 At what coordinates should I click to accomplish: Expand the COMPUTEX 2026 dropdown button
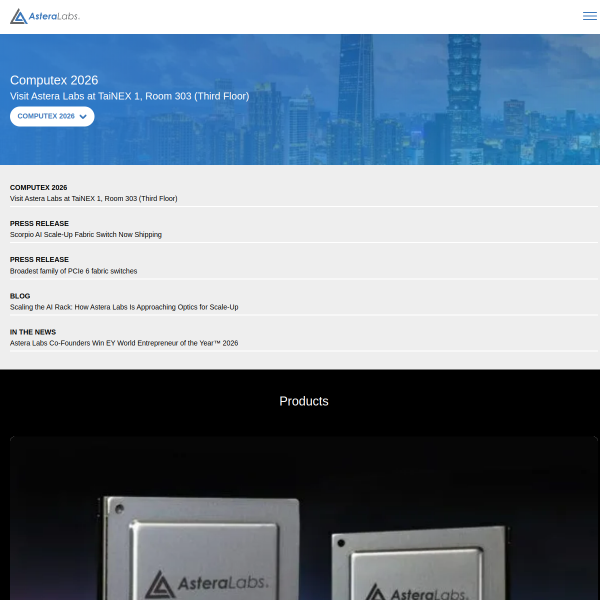coord(52,116)
